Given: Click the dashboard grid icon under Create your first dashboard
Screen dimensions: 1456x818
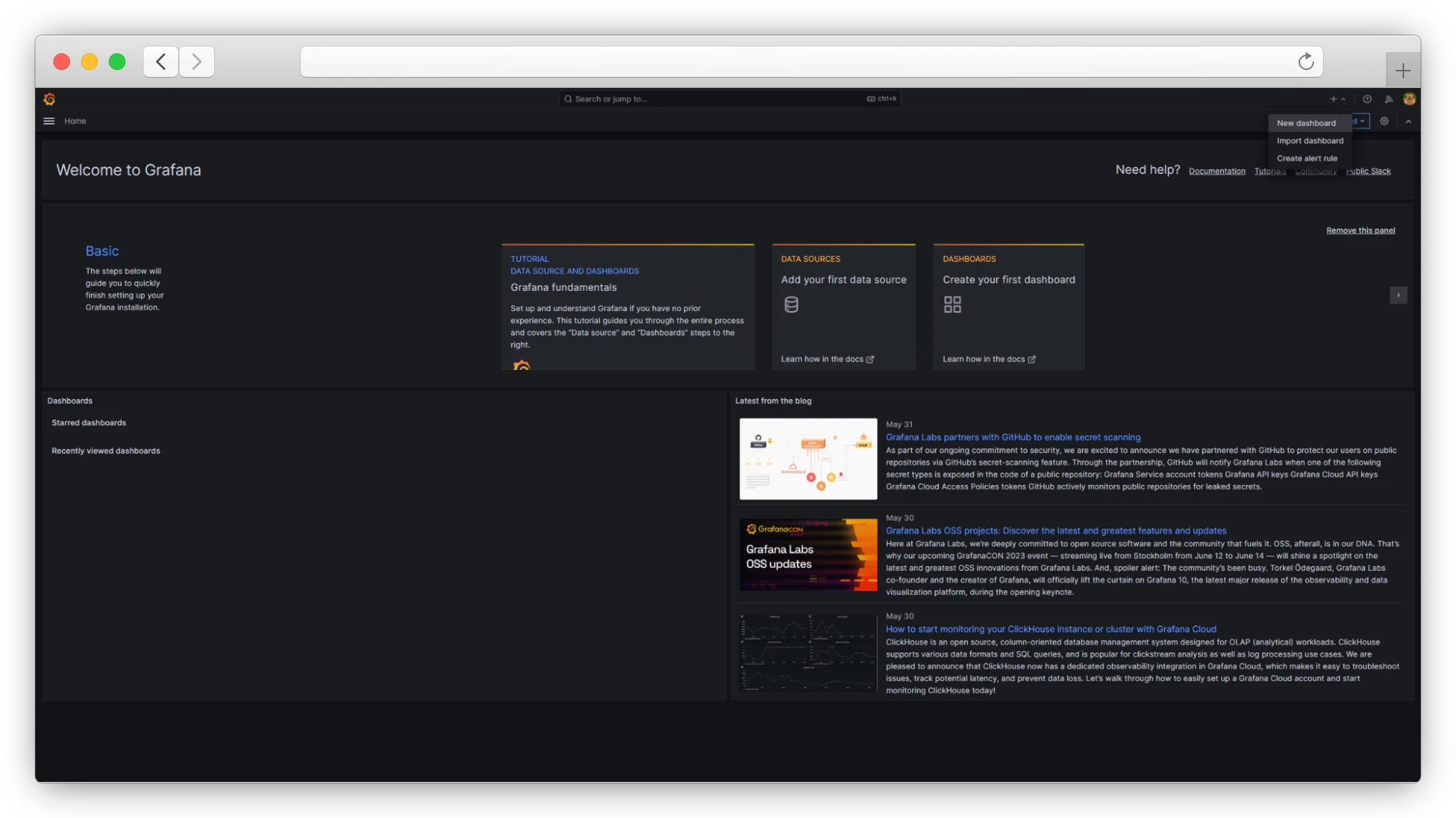Looking at the screenshot, I should (952, 303).
